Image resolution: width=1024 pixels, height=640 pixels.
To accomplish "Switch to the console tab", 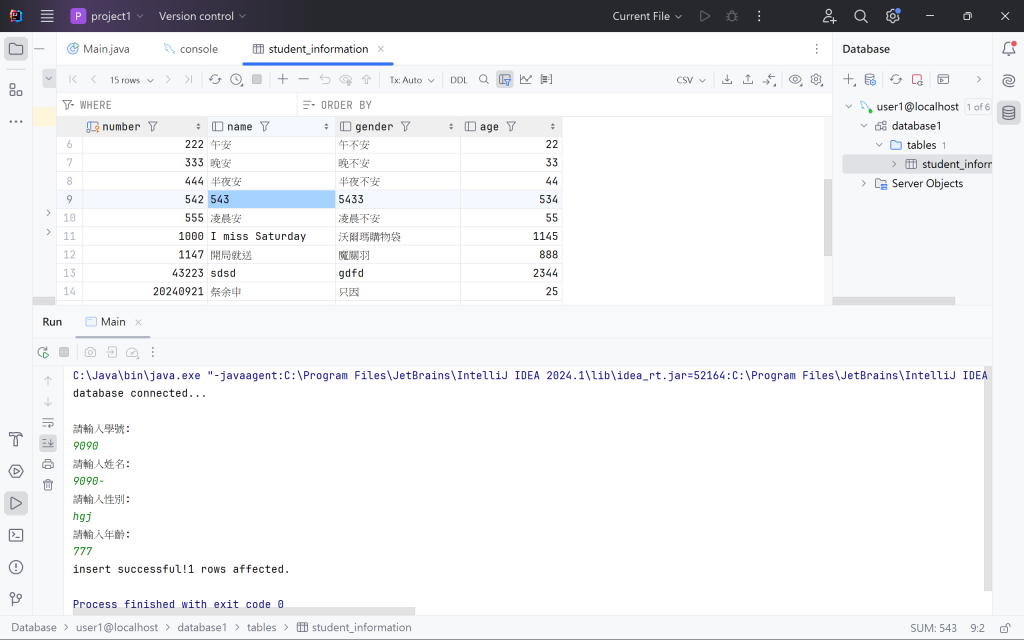I will 191,49.
